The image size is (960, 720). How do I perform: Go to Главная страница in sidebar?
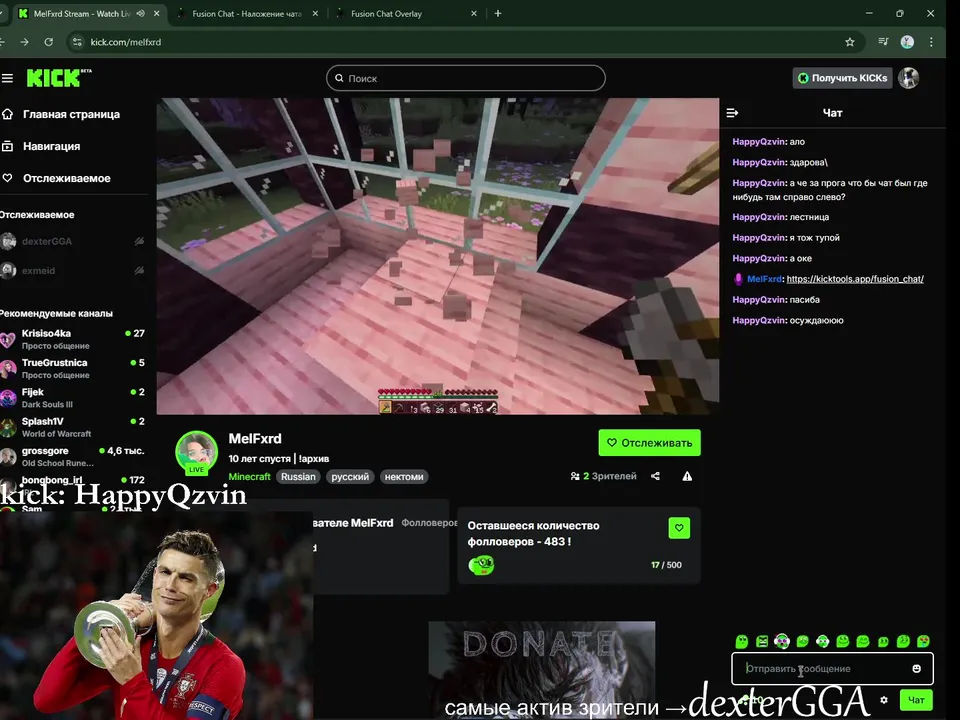(71, 114)
